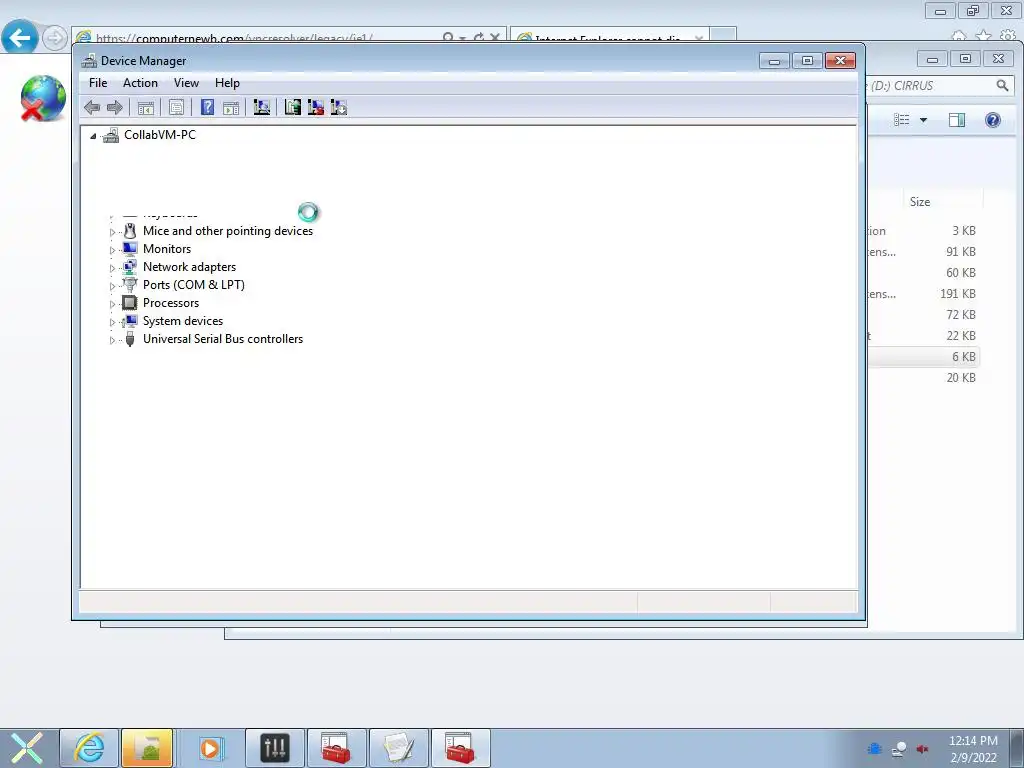This screenshot has height=768, width=1024.
Task: Select the Network adapters tree item
Action: tap(189, 266)
